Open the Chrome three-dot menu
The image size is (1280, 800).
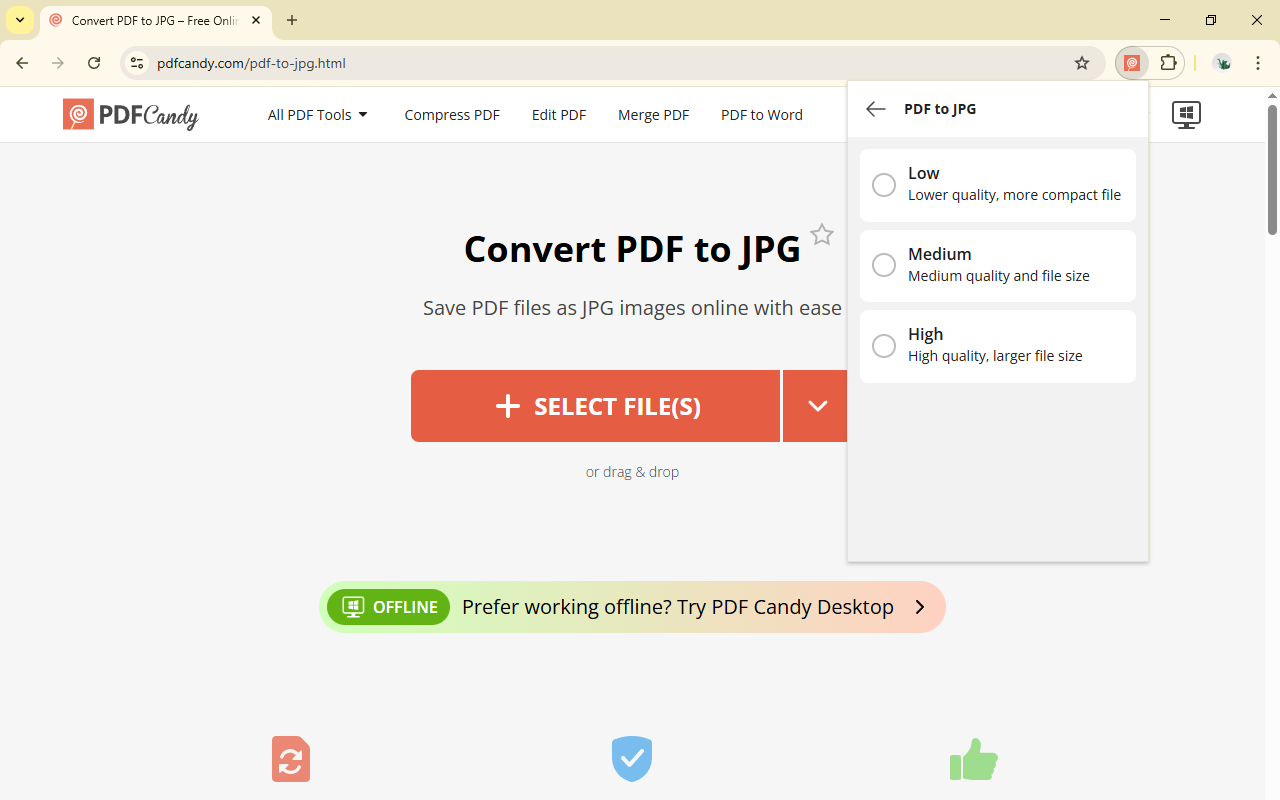1258,62
